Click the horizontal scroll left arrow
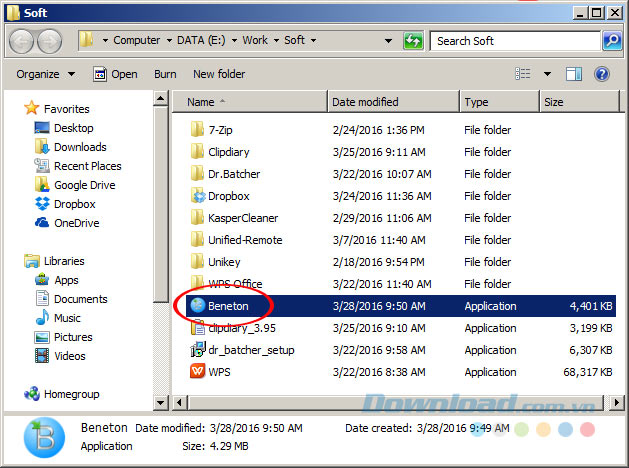The image size is (629, 468). 179,402
